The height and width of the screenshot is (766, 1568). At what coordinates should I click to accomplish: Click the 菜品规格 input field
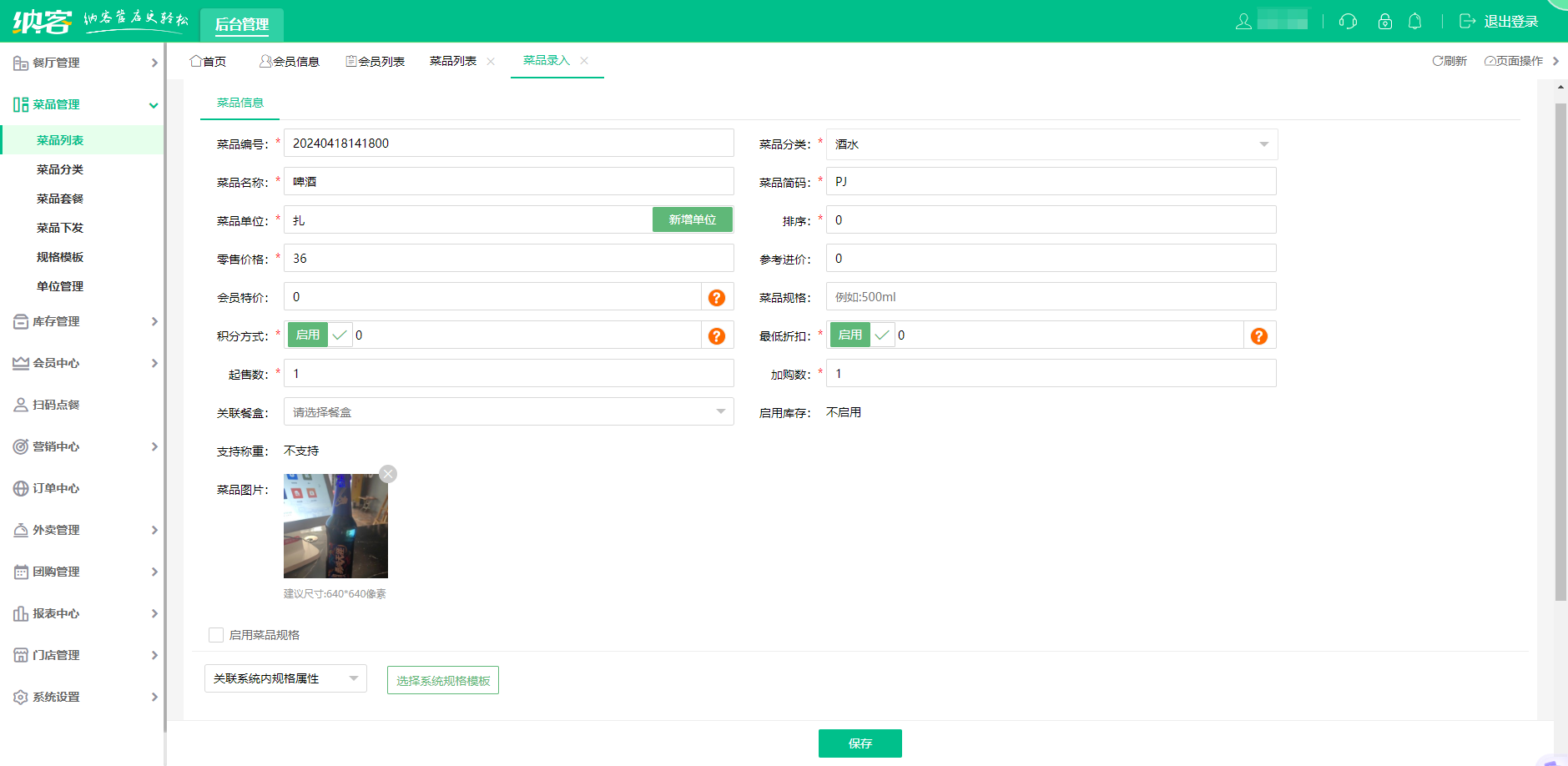coord(1051,296)
